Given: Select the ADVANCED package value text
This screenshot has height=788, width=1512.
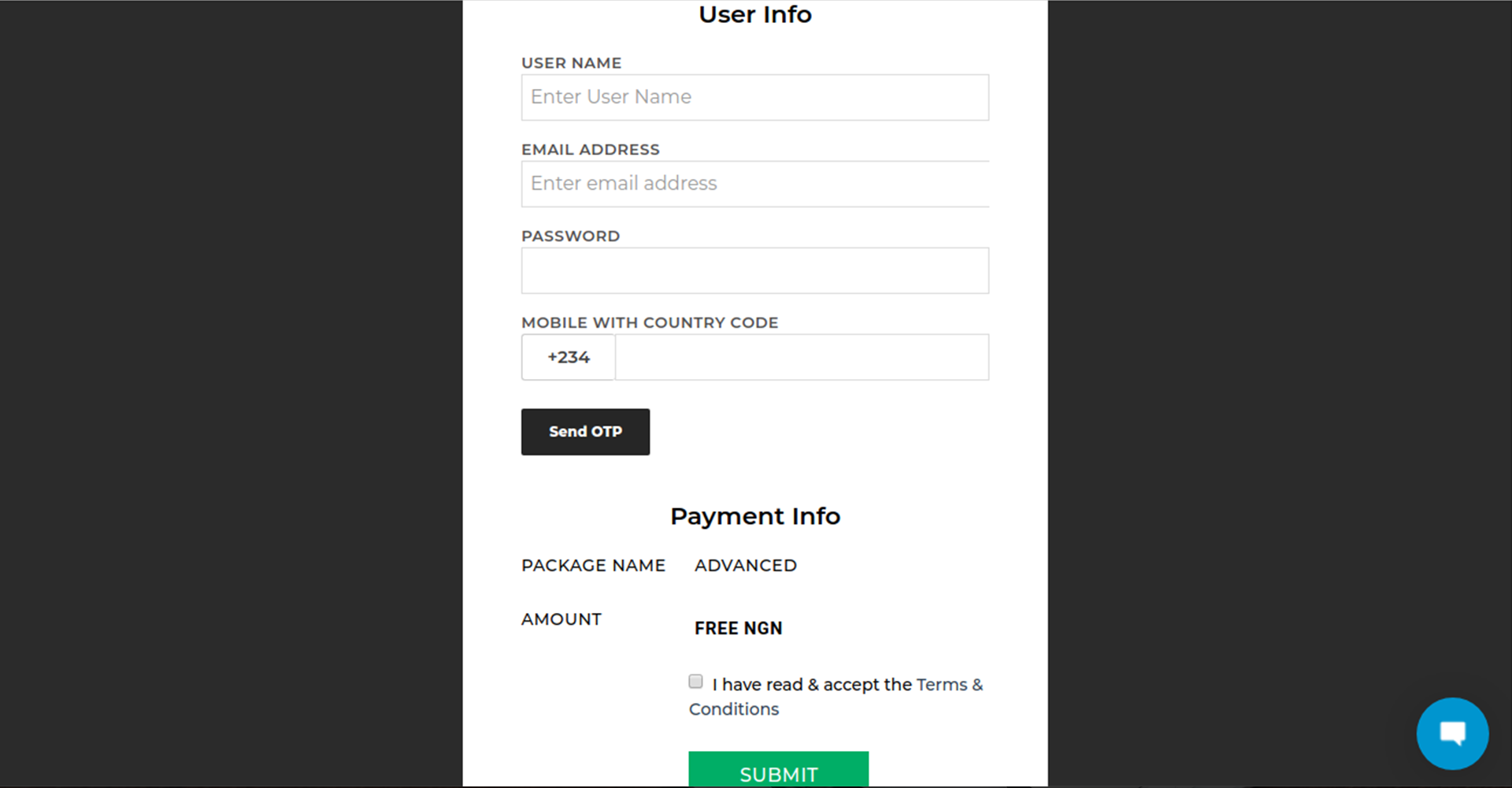Looking at the screenshot, I should [745, 566].
